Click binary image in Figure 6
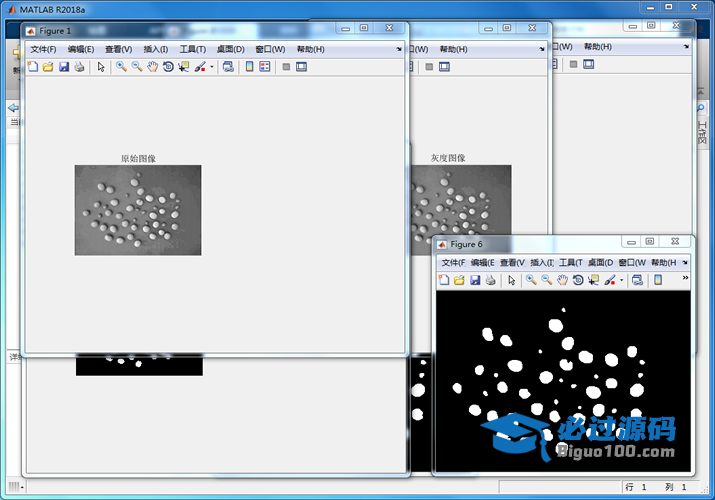 [563, 381]
